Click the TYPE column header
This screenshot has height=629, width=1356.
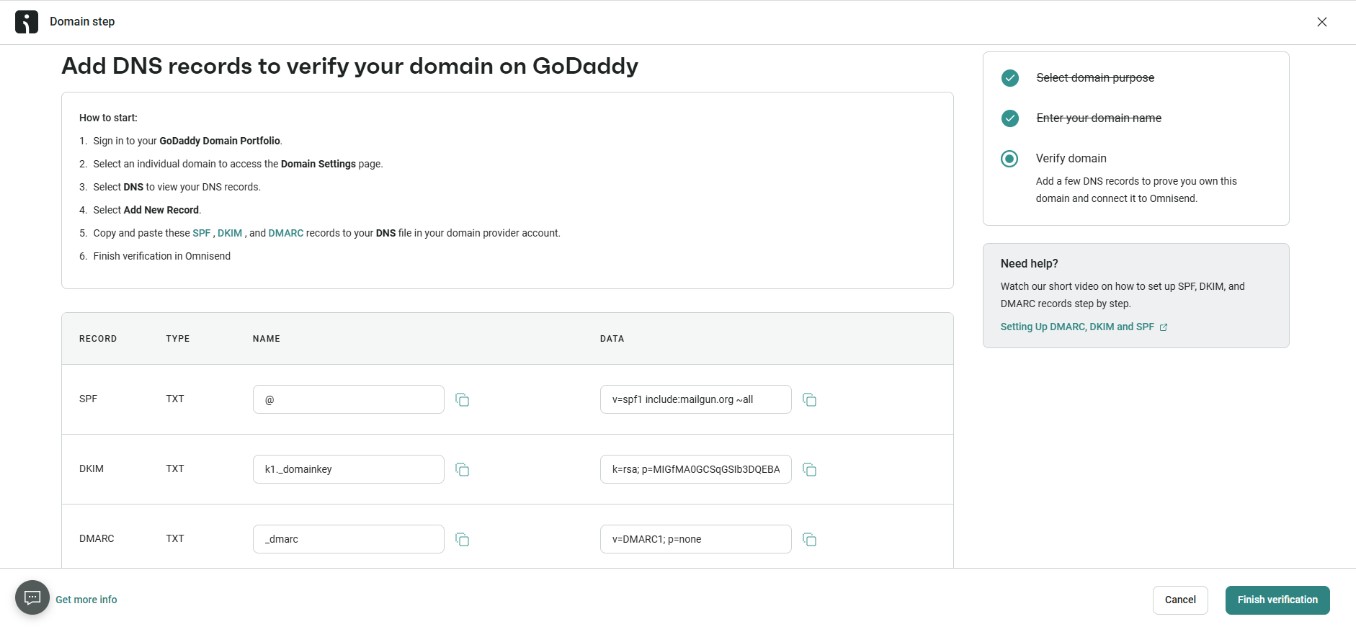coord(178,339)
